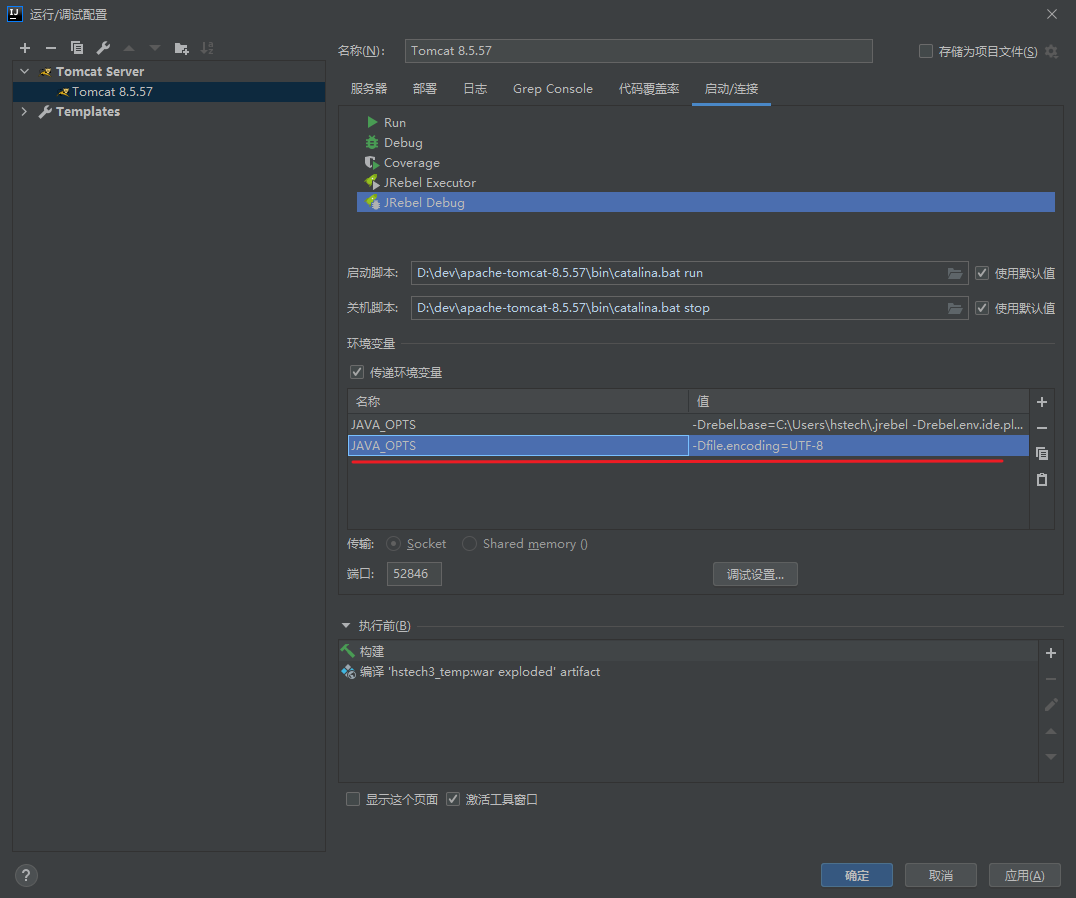Open 代码覆盖率 tab

(648, 88)
